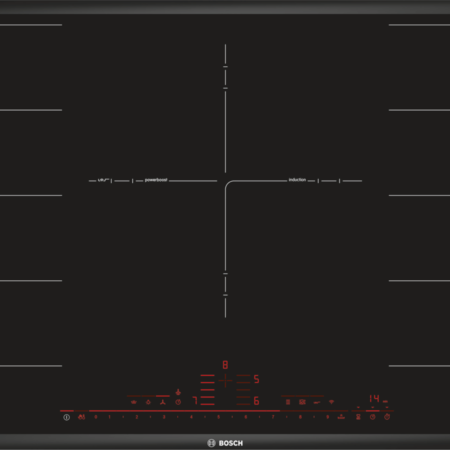The width and height of the screenshot is (450, 450).
Task: Tap the stopwatch icon at far right
Action: coord(387,417)
